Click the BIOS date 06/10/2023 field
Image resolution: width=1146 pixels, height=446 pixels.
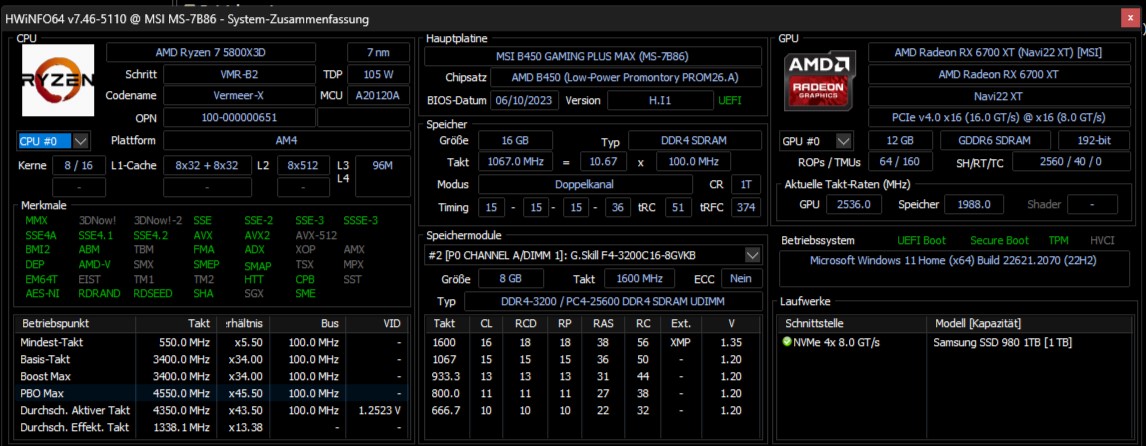click(x=525, y=100)
